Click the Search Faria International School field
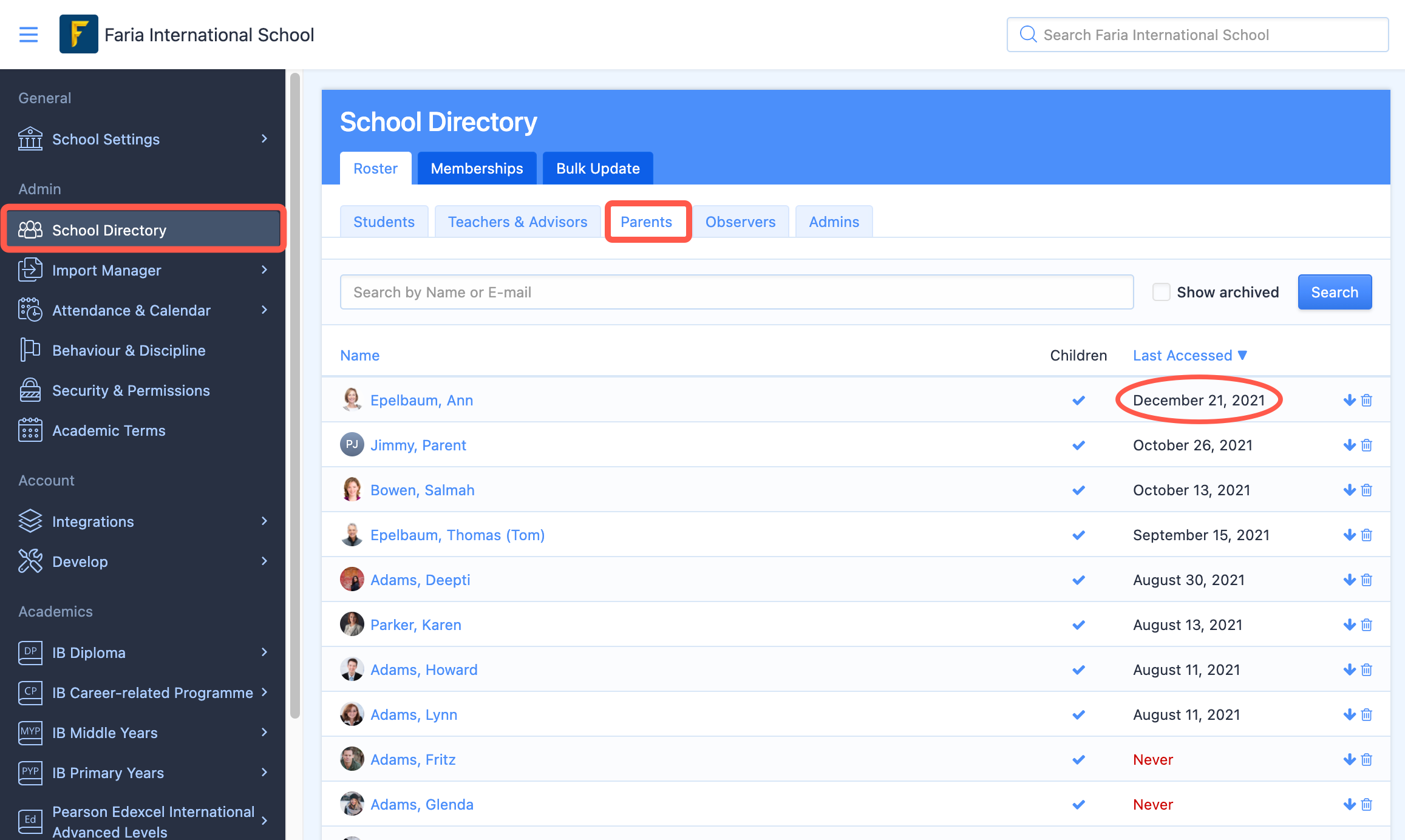The width and height of the screenshot is (1405, 840). click(x=1197, y=35)
